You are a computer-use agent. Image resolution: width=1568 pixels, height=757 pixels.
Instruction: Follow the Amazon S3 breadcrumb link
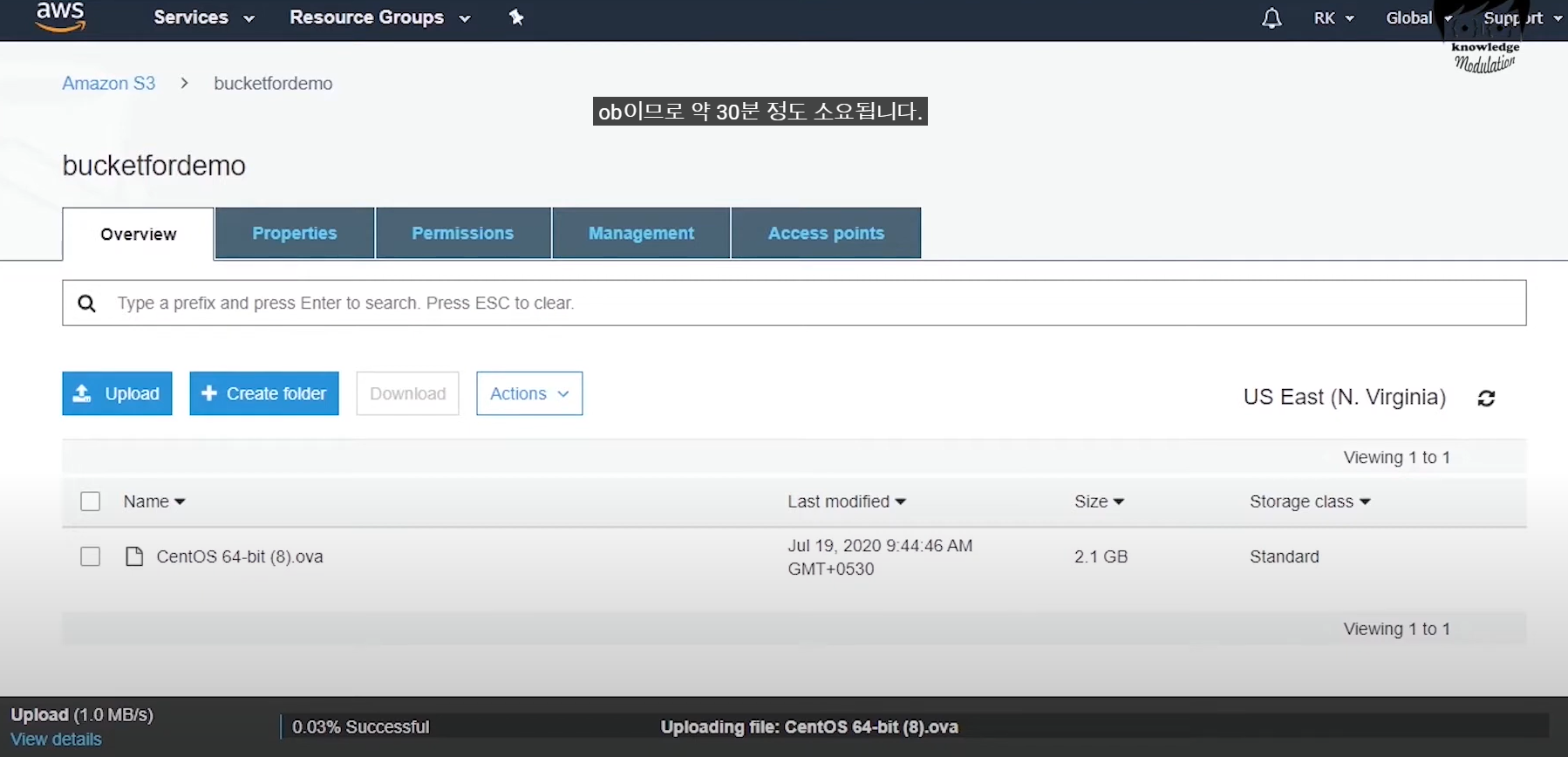[x=109, y=84]
